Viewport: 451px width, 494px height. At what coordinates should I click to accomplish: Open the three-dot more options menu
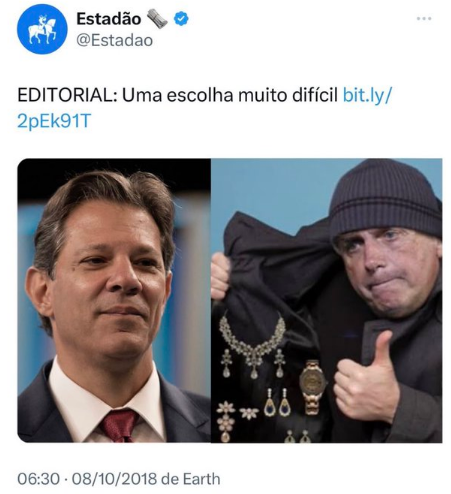(x=424, y=19)
